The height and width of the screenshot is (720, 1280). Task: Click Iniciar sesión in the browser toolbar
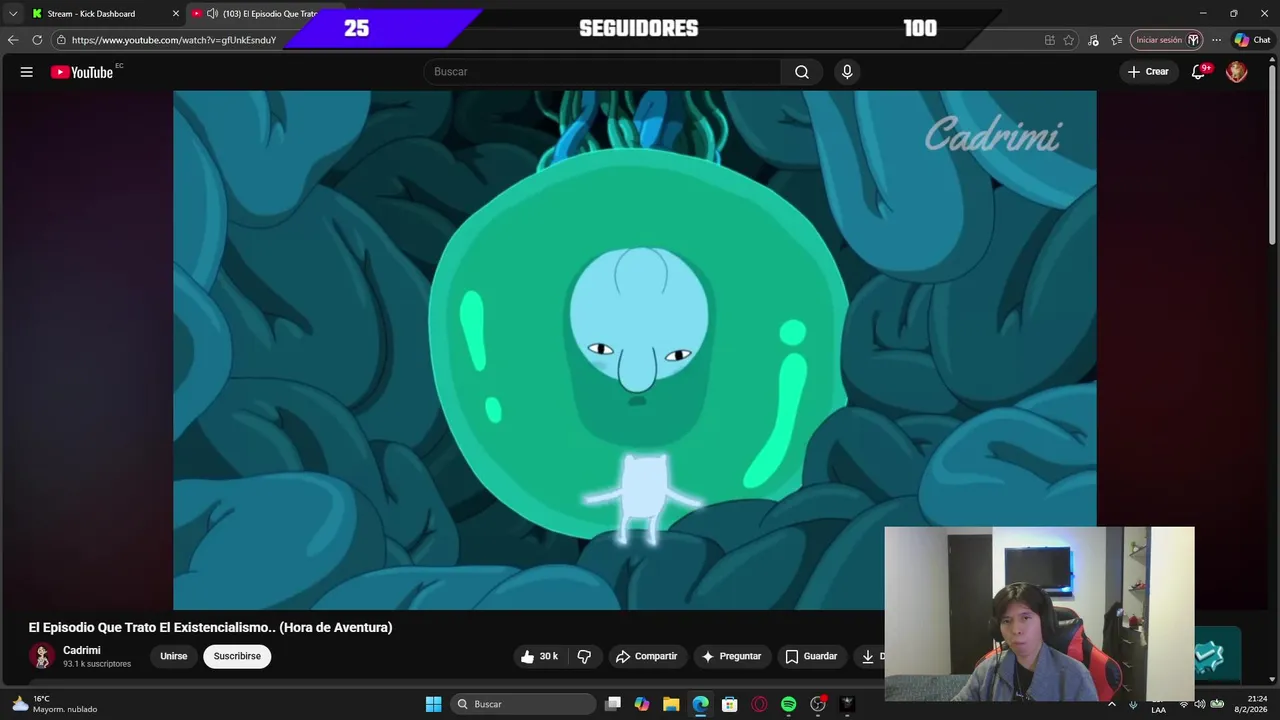[x=1166, y=40]
